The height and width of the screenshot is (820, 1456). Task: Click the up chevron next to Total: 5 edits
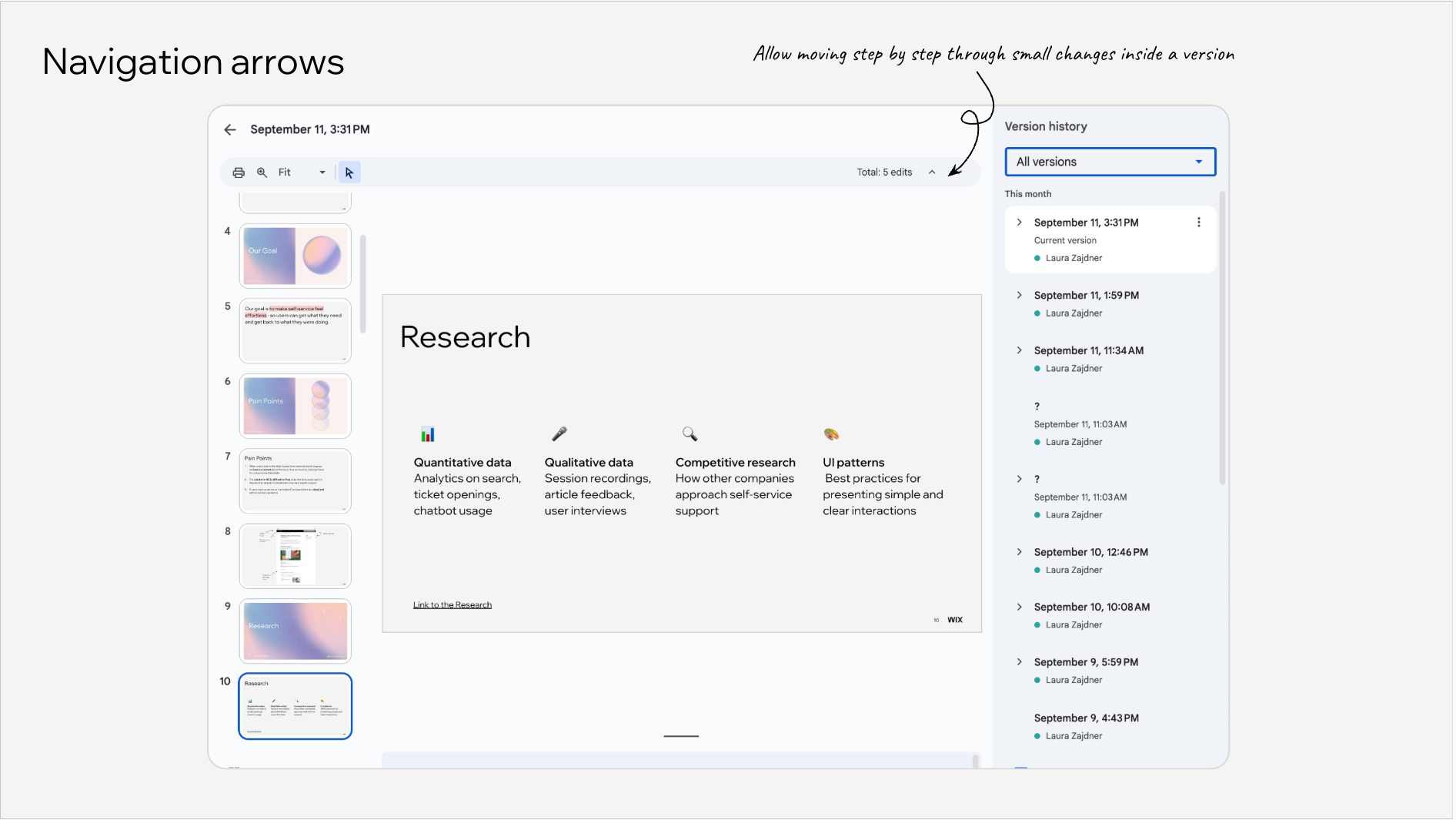tap(932, 172)
